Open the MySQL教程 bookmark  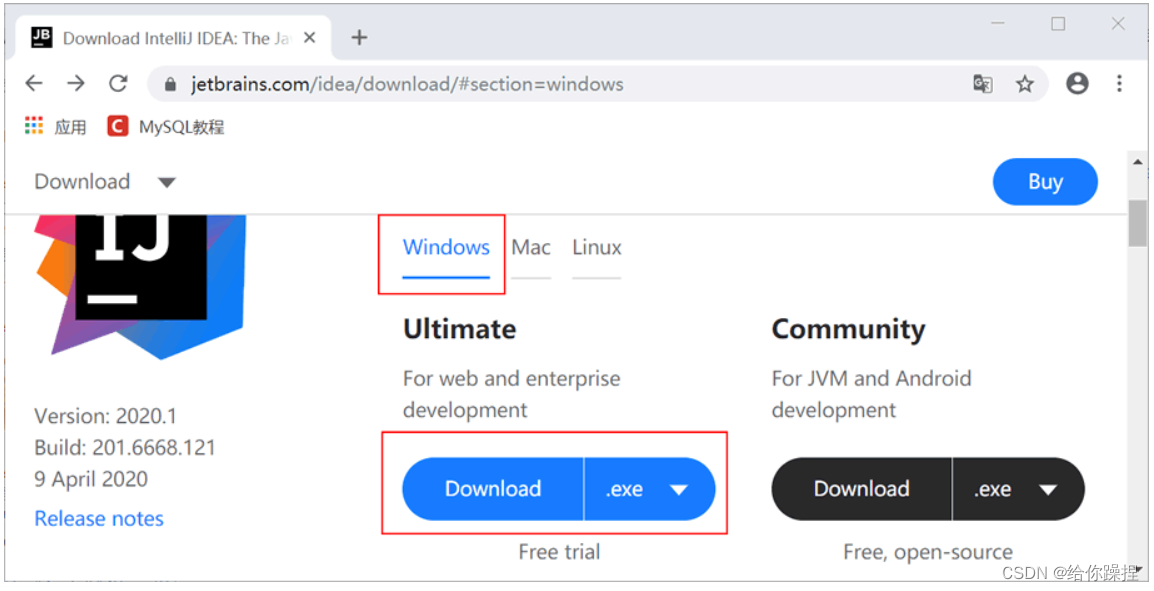point(166,127)
